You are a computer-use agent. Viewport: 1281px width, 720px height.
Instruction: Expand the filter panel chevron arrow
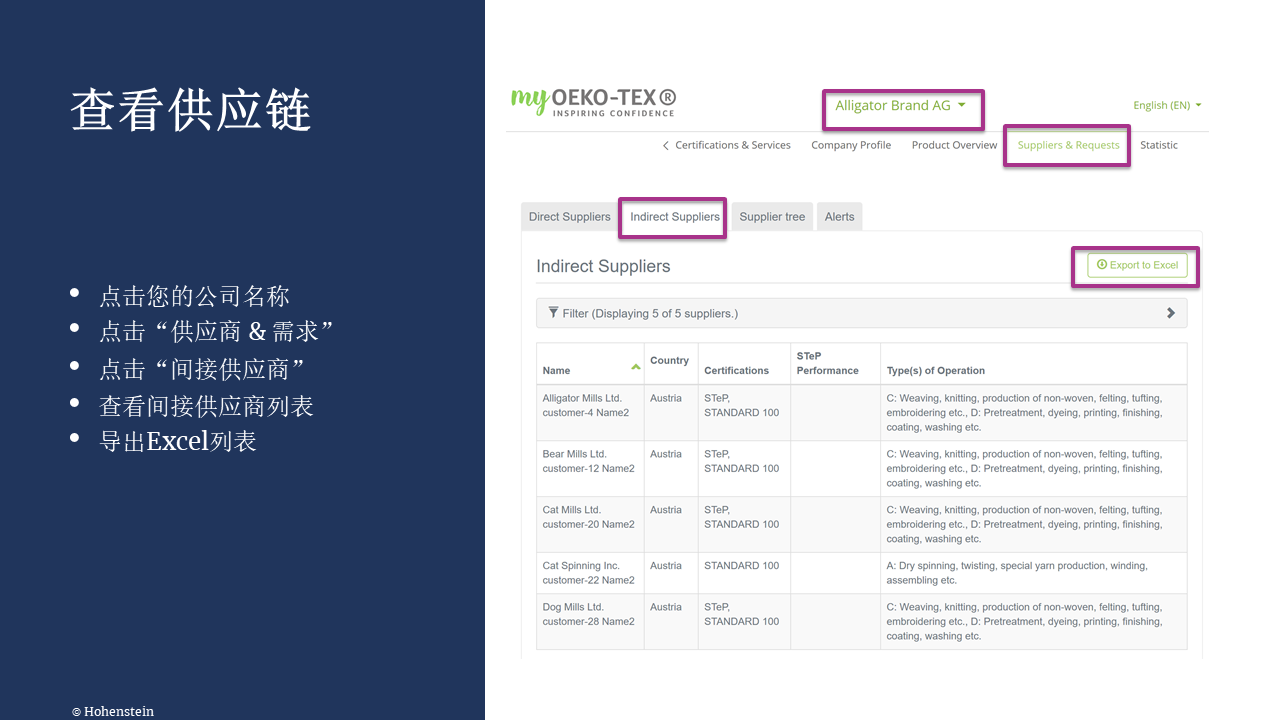pos(1170,313)
